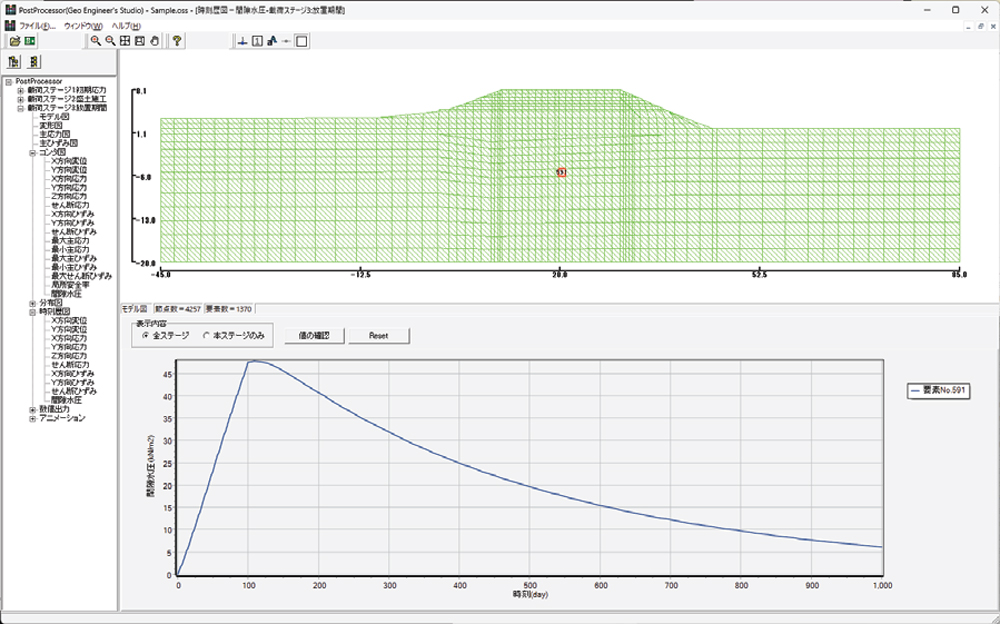Select the モデル図 tree item
Viewport: 1000px width, 624px height.
pos(54,117)
